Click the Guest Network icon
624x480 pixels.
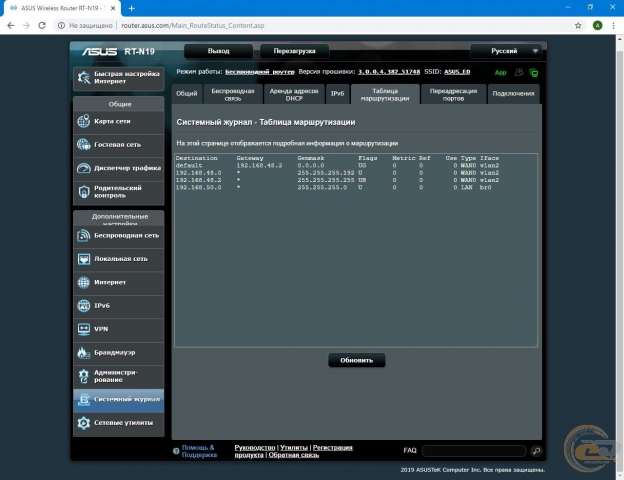tap(84, 144)
